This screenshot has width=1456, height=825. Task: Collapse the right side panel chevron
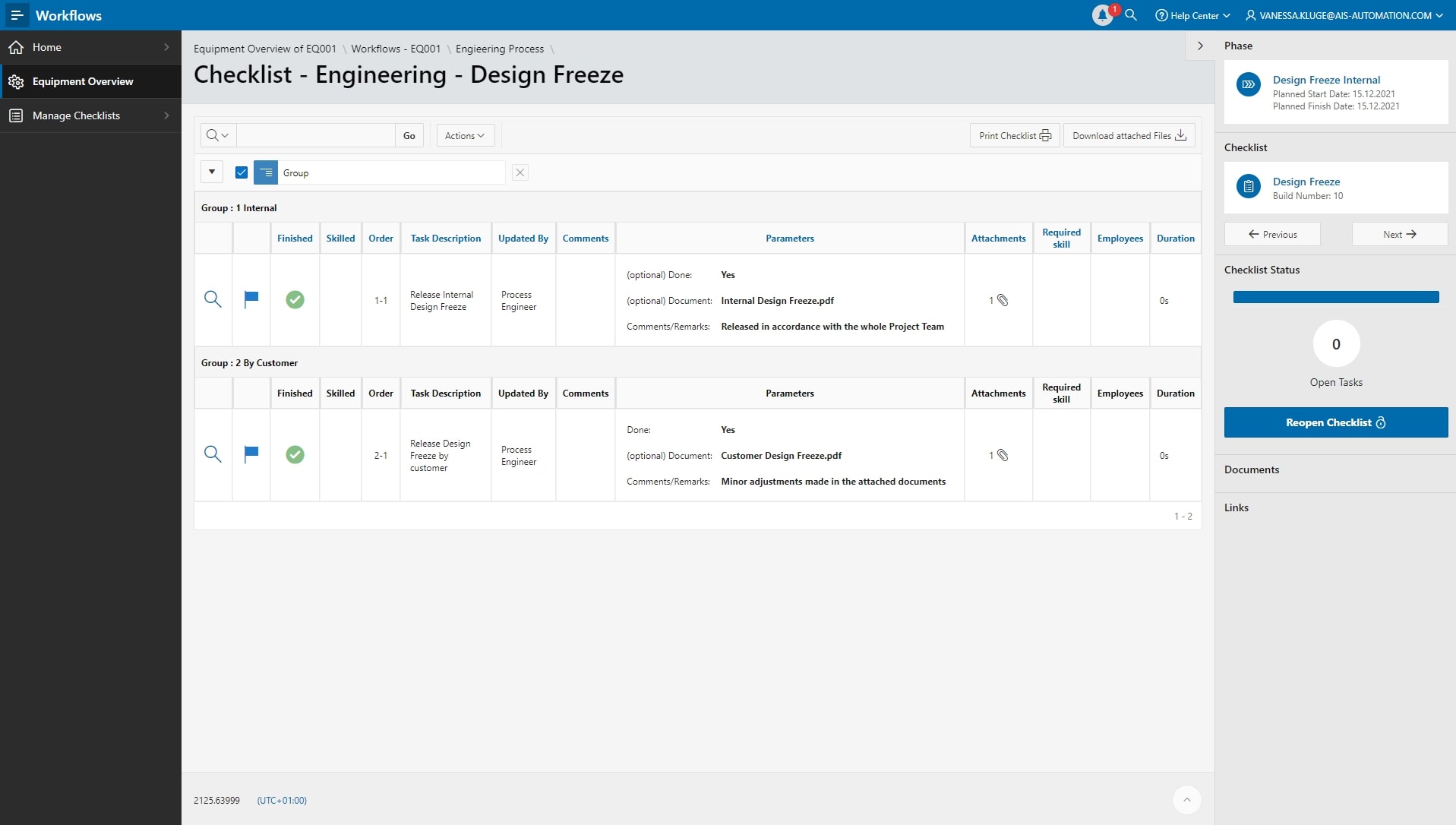tap(1200, 46)
